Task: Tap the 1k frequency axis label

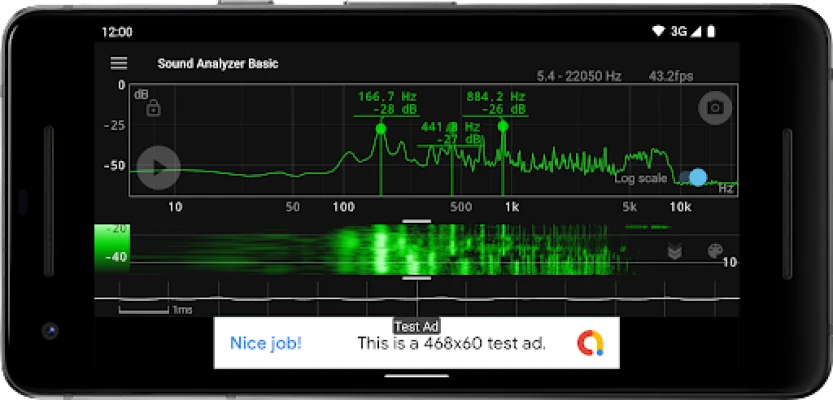Action: (511, 207)
